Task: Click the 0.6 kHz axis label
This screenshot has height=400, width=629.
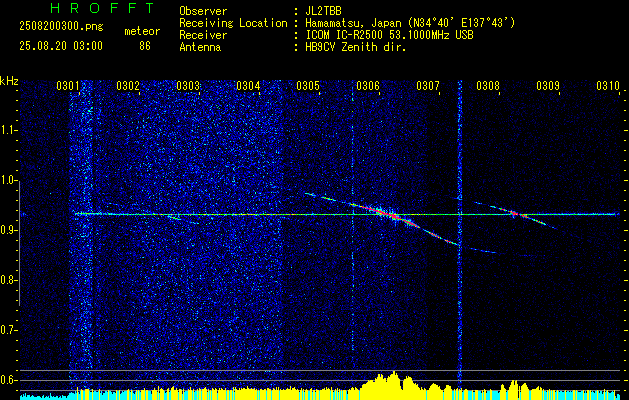Action: coord(8,380)
